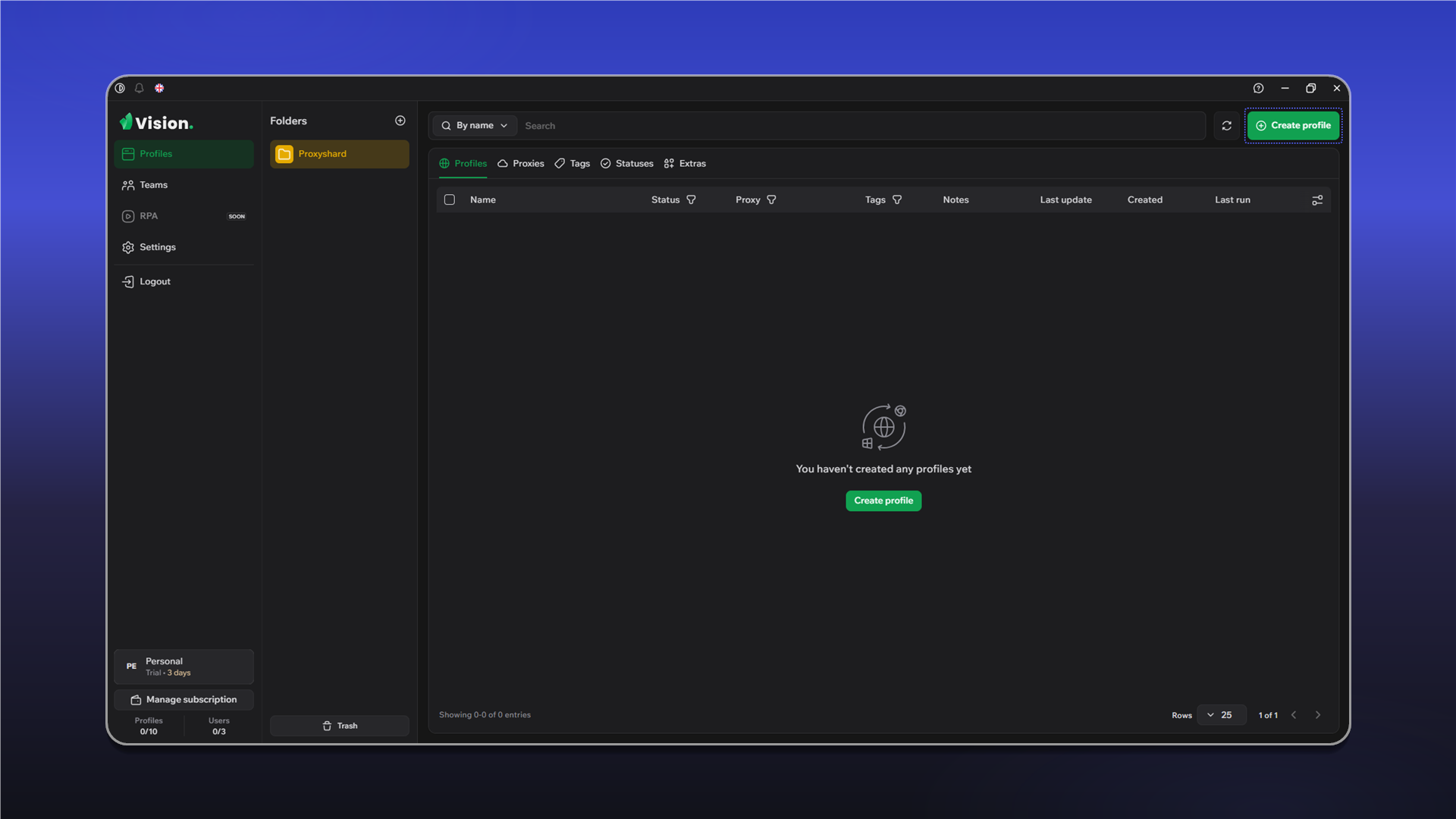
Task: Filter by Status funnel icon
Action: coord(691,200)
